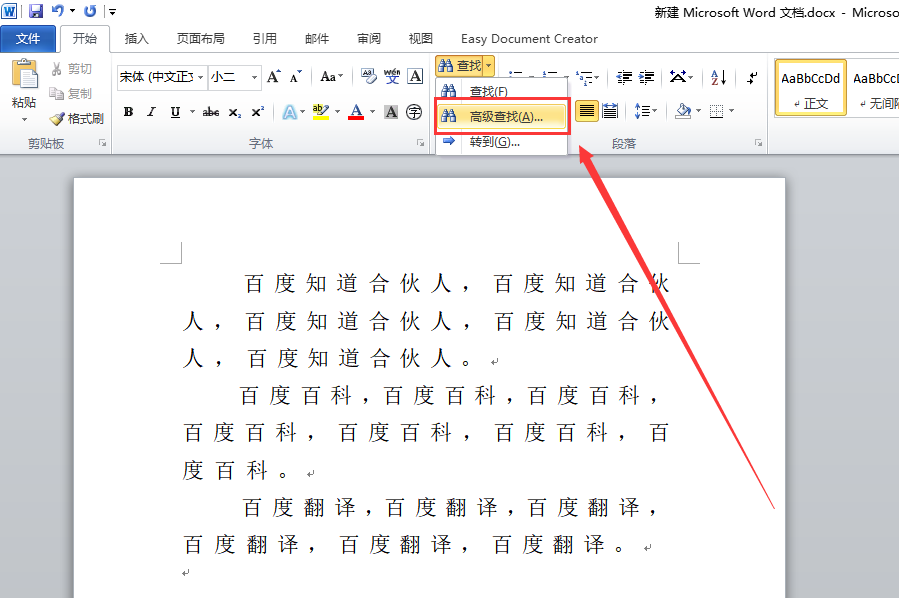The height and width of the screenshot is (598, 899).
Task: Click the Word application icon in title bar
Action: click(9, 11)
